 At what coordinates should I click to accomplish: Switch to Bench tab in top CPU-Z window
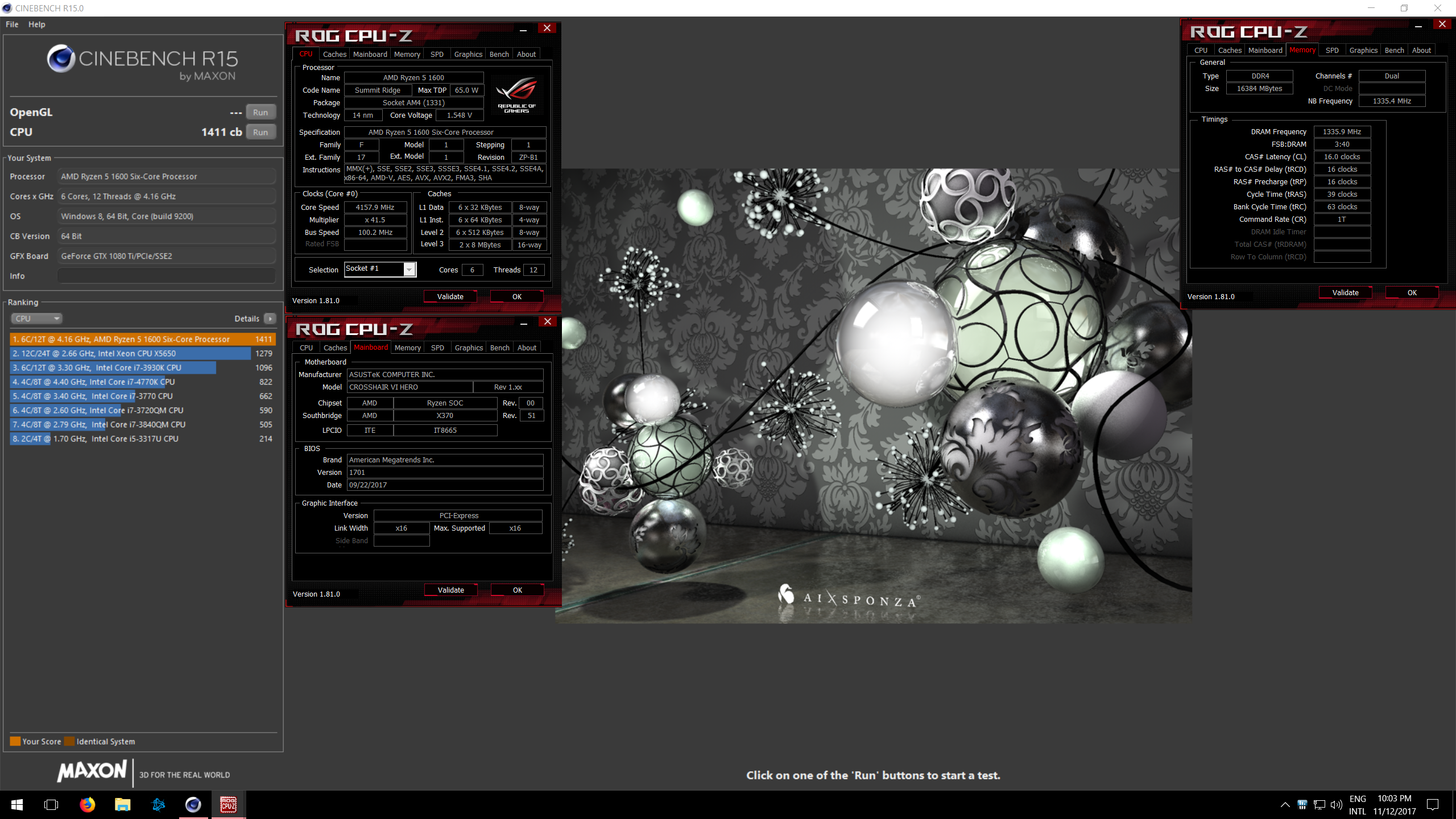(x=499, y=54)
